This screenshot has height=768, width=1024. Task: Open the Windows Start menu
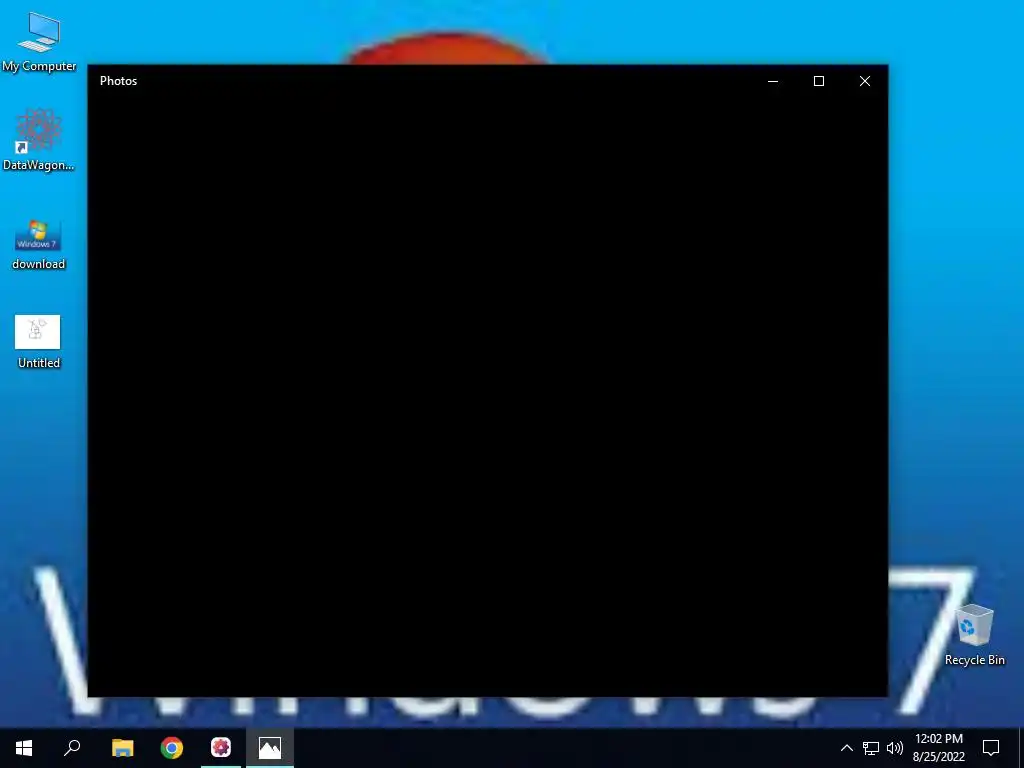[24, 748]
